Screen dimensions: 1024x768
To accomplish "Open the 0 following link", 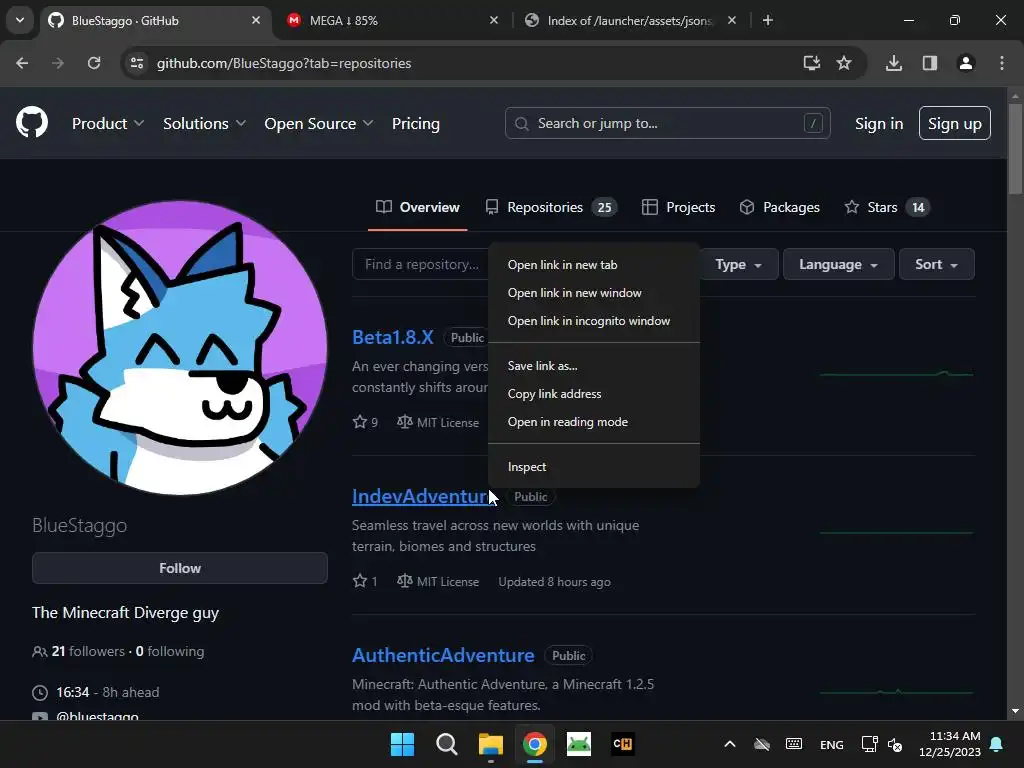I will pyautogui.click(x=170, y=651).
